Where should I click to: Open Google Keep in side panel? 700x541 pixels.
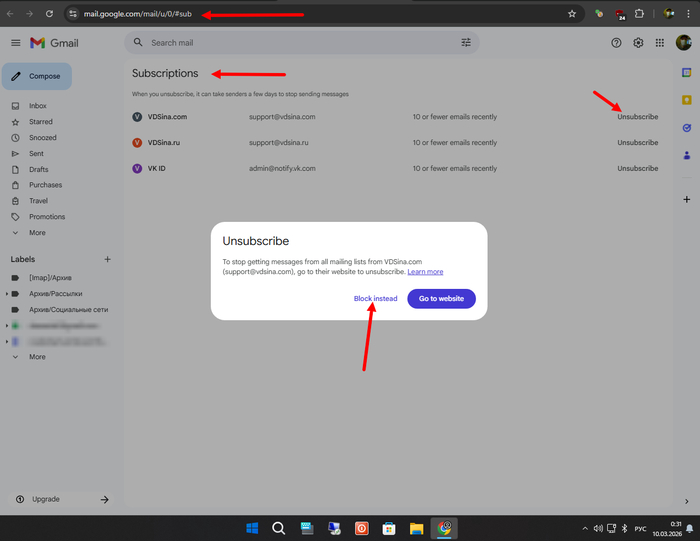pyautogui.click(x=687, y=100)
